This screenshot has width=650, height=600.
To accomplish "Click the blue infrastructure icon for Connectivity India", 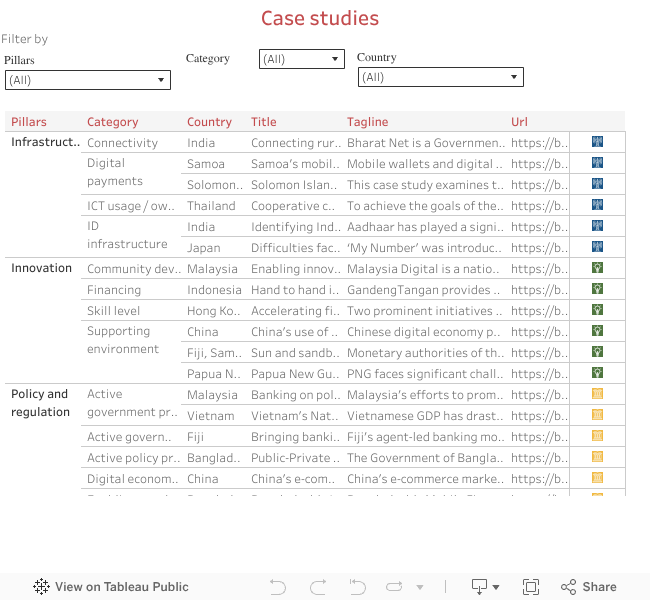I will pos(597,143).
